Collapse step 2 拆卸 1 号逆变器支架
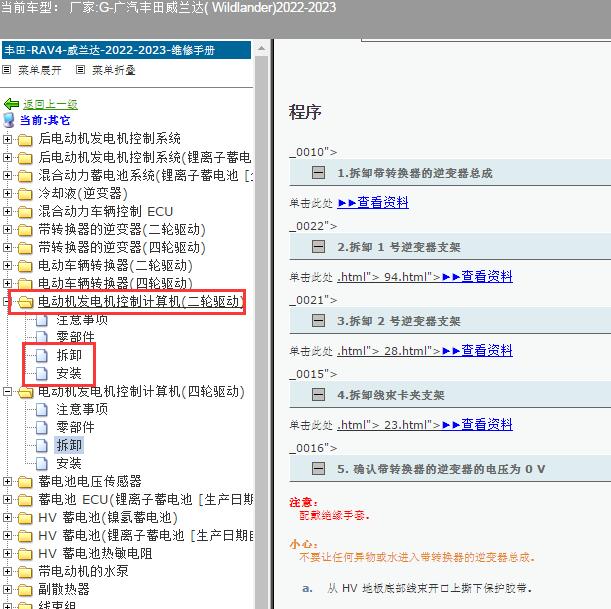Viewport: 611px width, 609px height. pyautogui.click(x=318, y=246)
